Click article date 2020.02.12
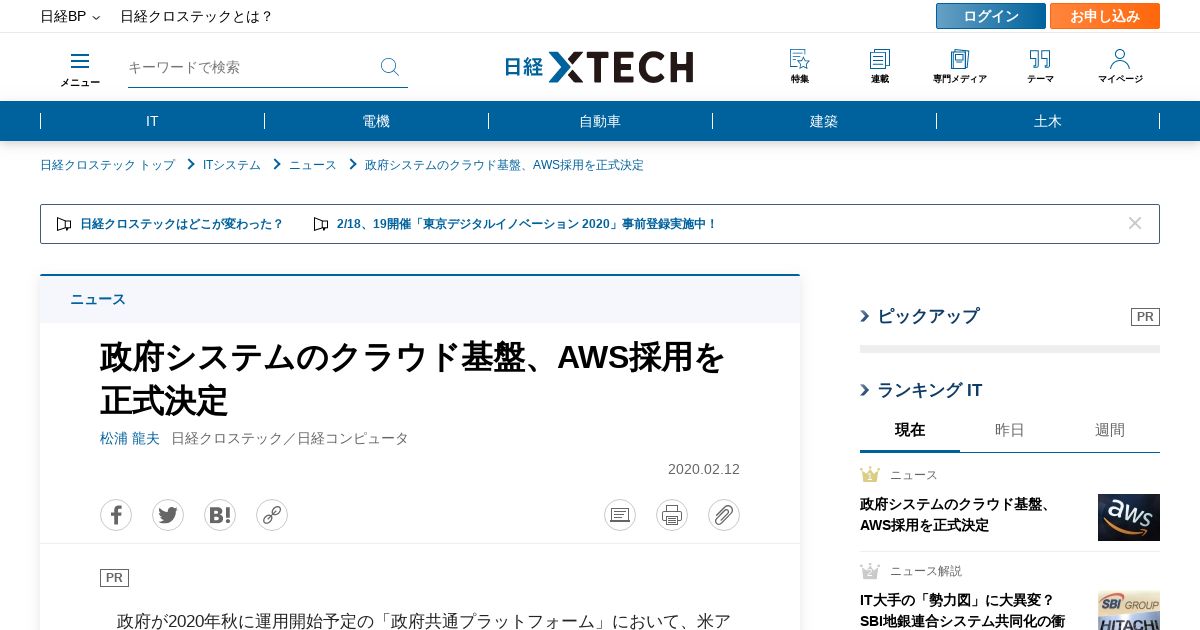This screenshot has height=630, width=1200. (704, 469)
